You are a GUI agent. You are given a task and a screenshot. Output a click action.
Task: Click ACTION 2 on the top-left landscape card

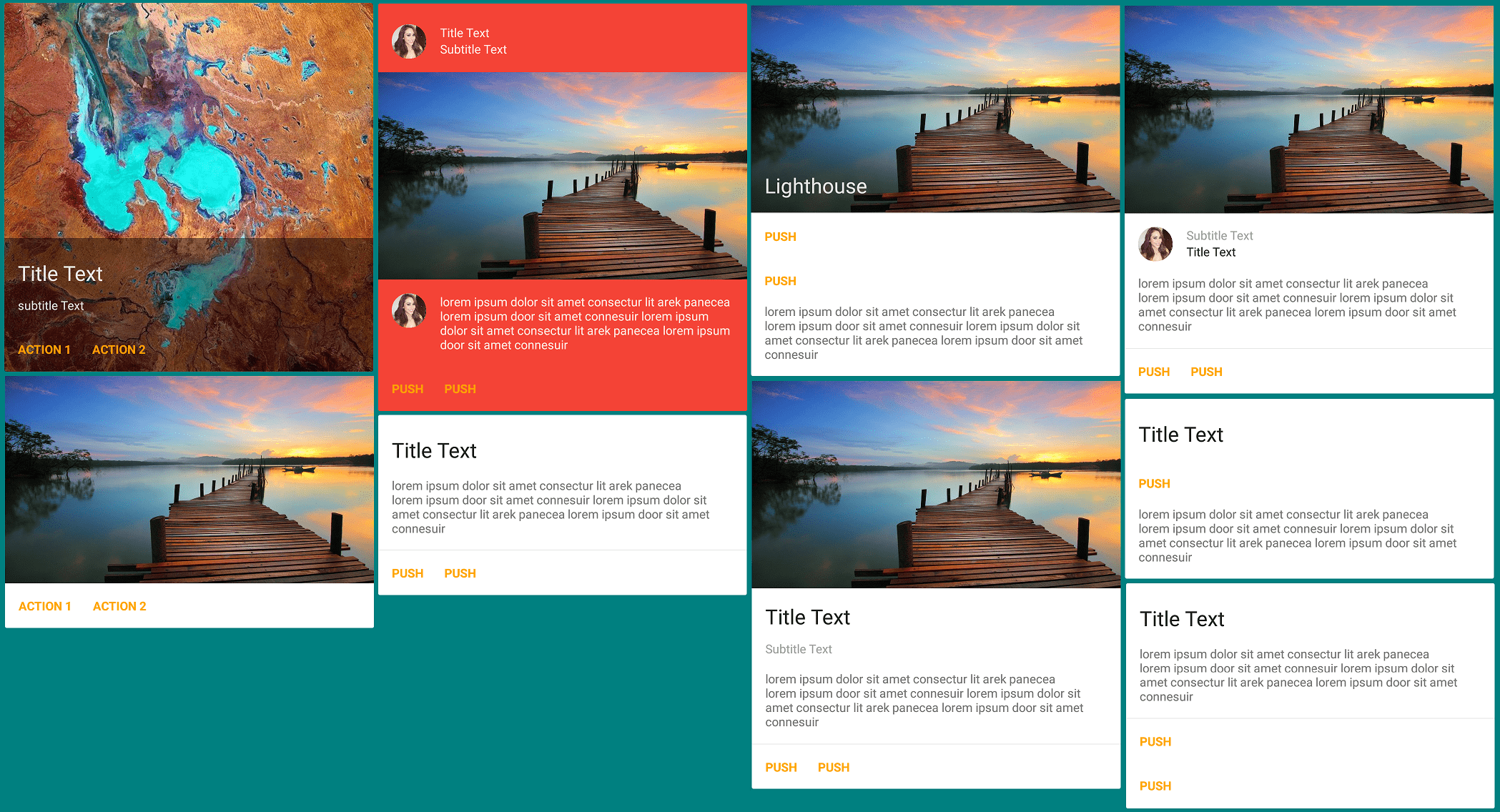click(x=119, y=350)
